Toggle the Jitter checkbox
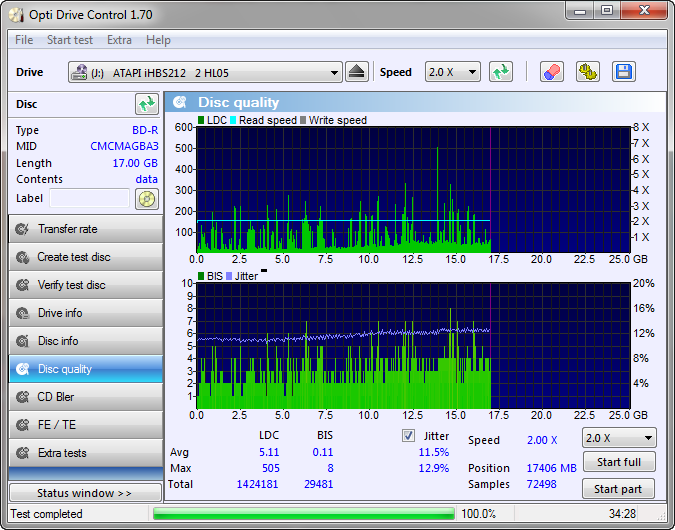675x530 pixels. point(408,436)
